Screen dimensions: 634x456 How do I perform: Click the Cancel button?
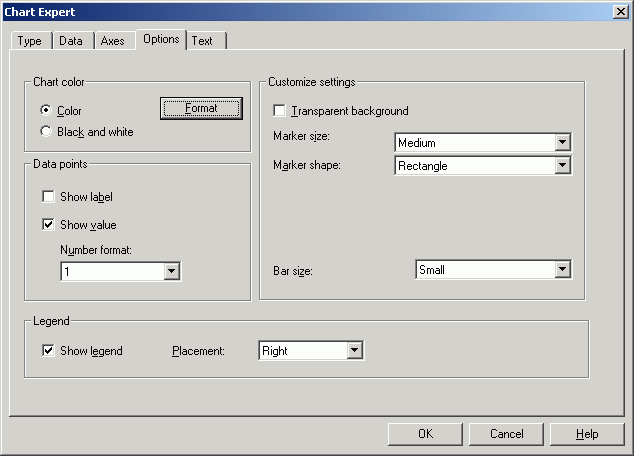506,434
